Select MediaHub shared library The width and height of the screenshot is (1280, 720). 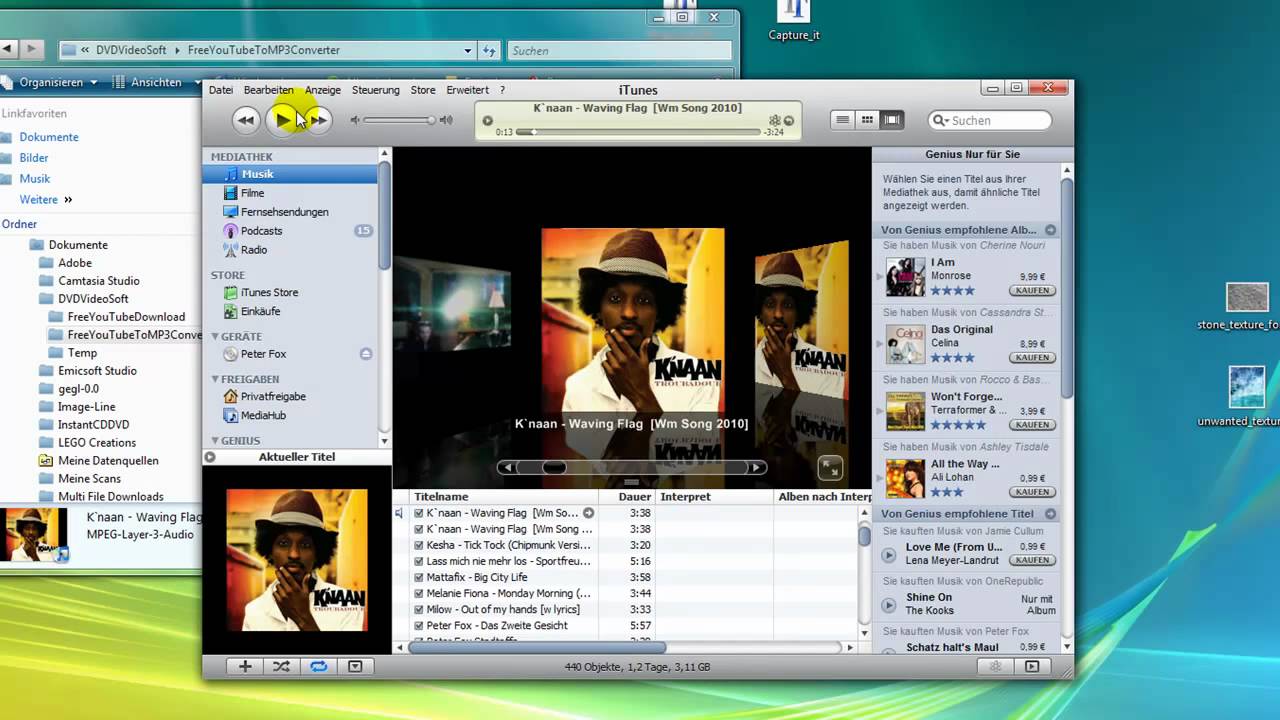point(263,415)
